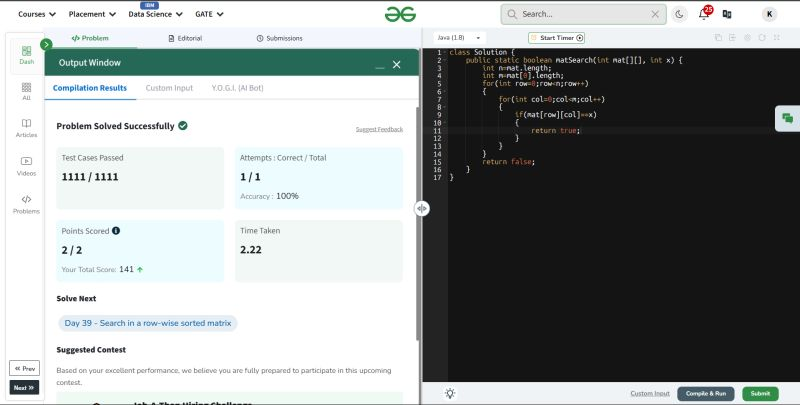The image size is (800, 405).
Task: Click the language translate icon
Action: point(727,14)
